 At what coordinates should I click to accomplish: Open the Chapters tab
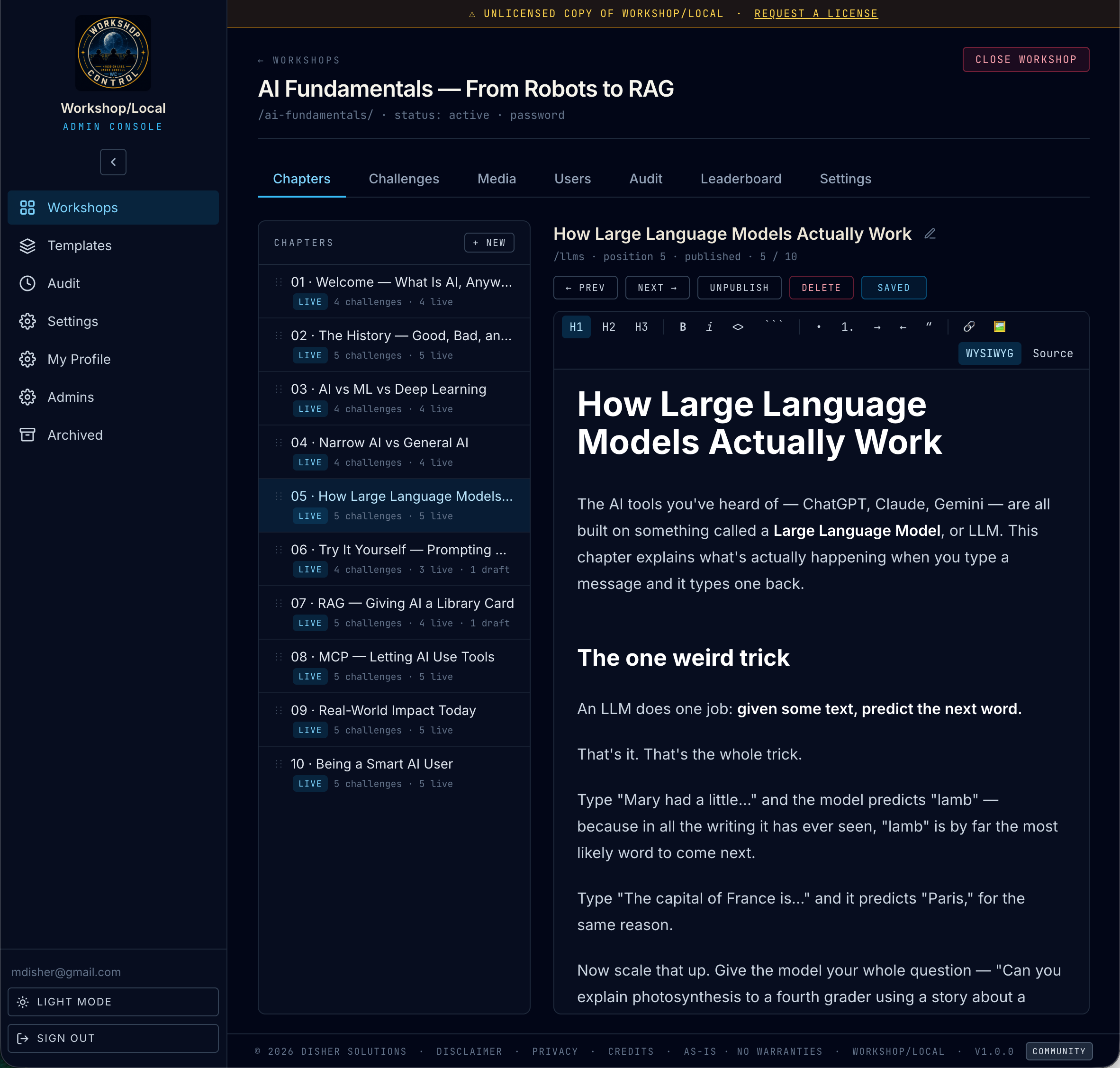pyautogui.click(x=302, y=179)
